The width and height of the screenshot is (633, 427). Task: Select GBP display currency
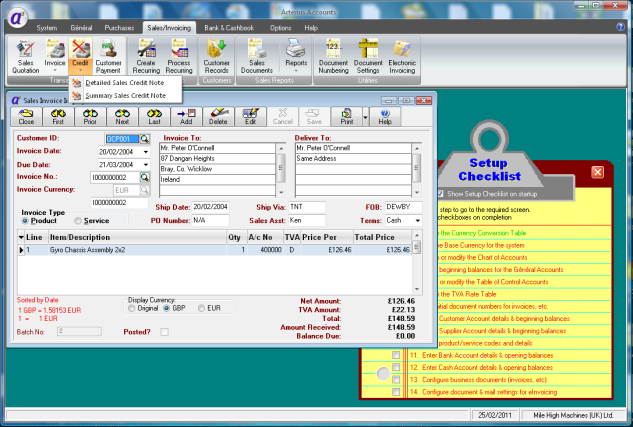tap(166, 308)
